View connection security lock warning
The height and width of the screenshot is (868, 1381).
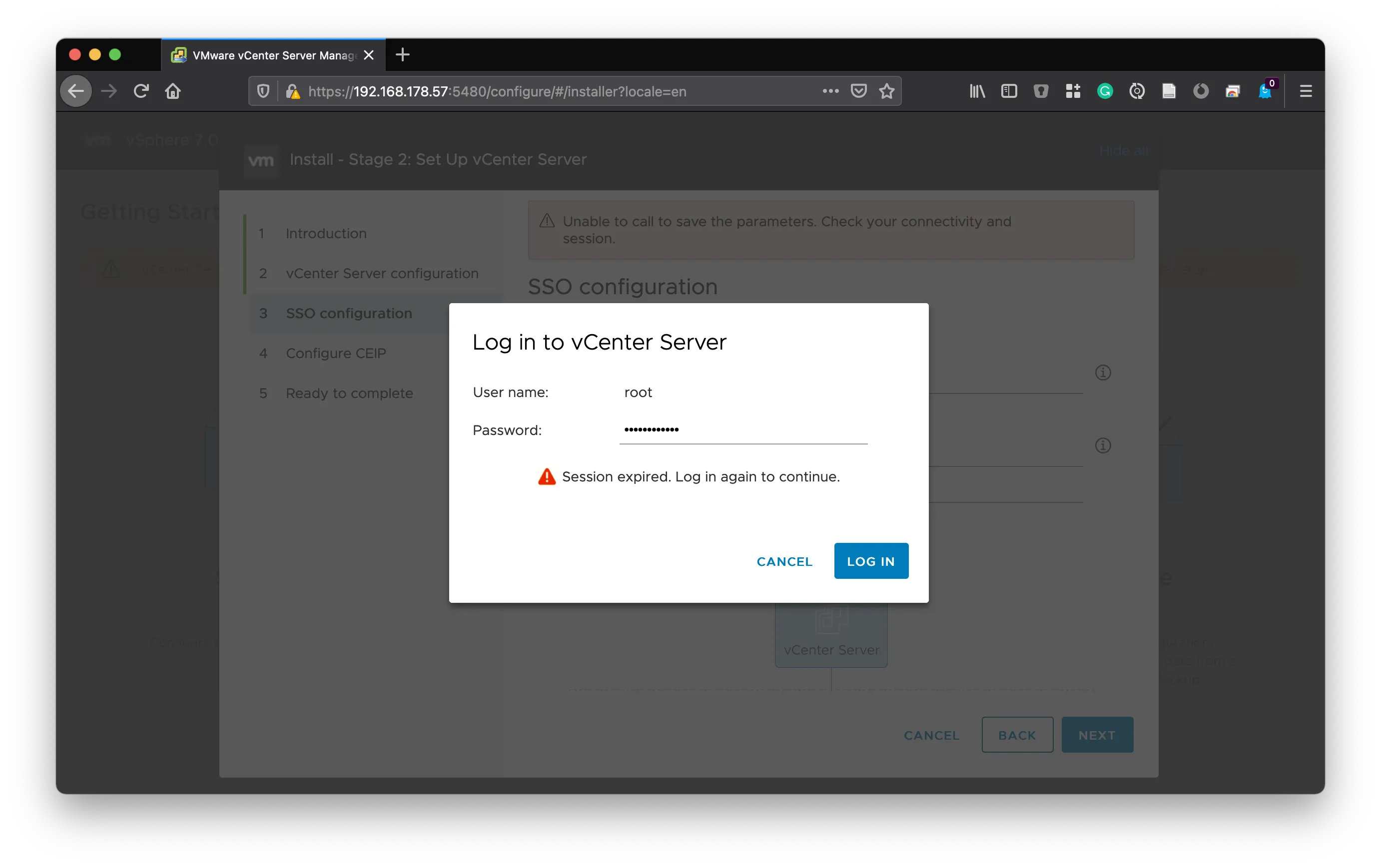pyautogui.click(x=292, y=91)
